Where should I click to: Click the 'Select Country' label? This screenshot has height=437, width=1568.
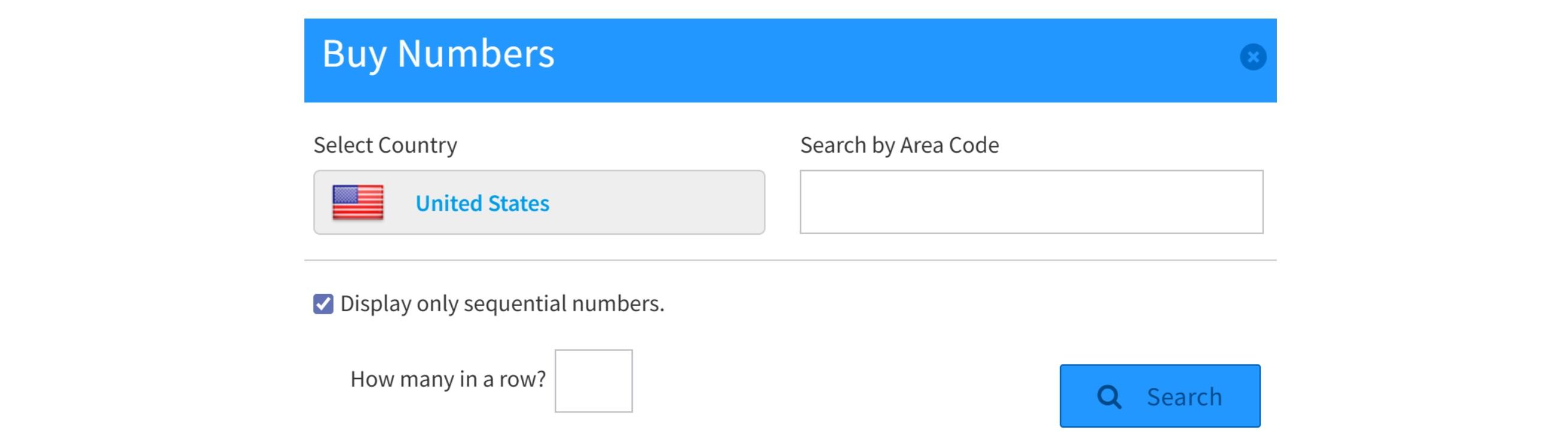tap(385, 145)
